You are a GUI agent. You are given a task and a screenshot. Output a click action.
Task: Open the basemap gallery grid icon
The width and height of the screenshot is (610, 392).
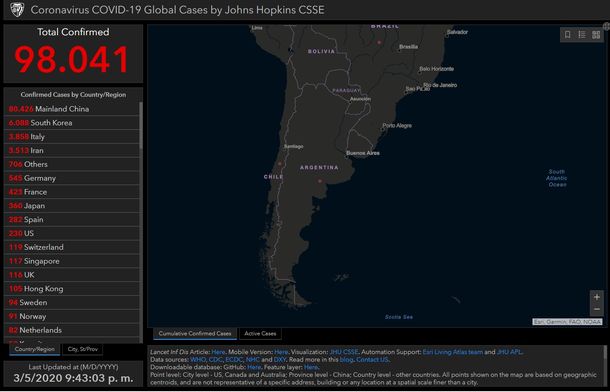(596, 35)
